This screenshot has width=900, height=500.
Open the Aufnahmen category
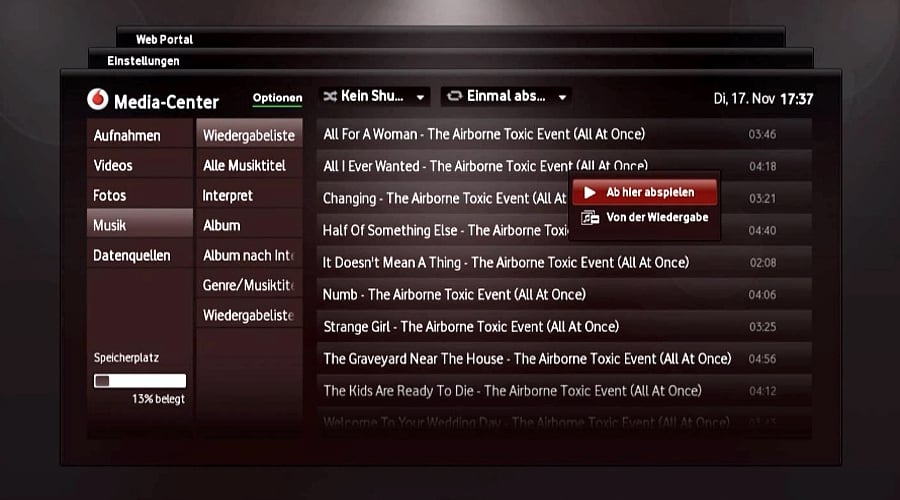[x=127, y=135]
